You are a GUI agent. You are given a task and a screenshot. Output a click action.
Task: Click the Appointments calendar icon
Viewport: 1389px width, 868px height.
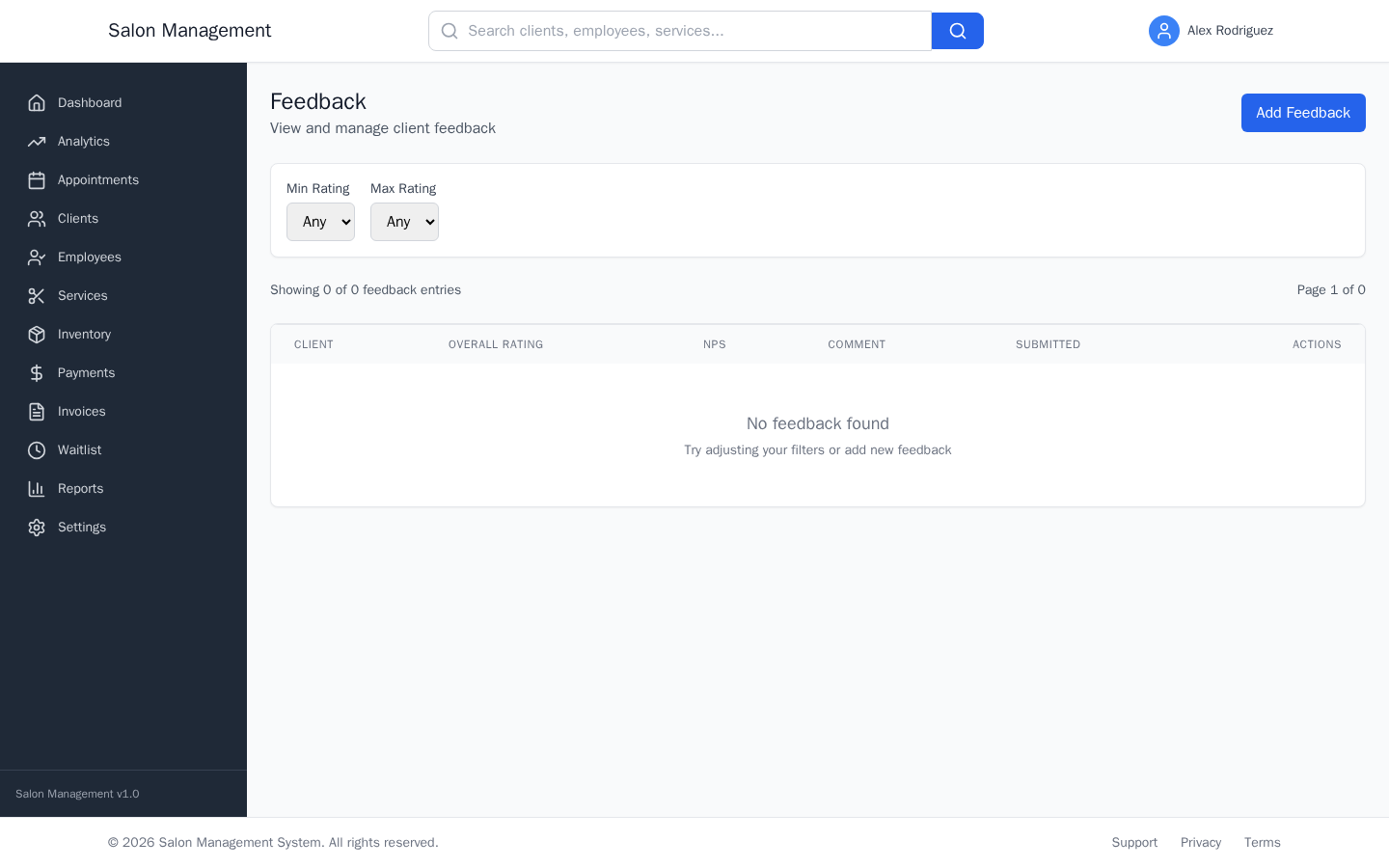pos(37,179)
